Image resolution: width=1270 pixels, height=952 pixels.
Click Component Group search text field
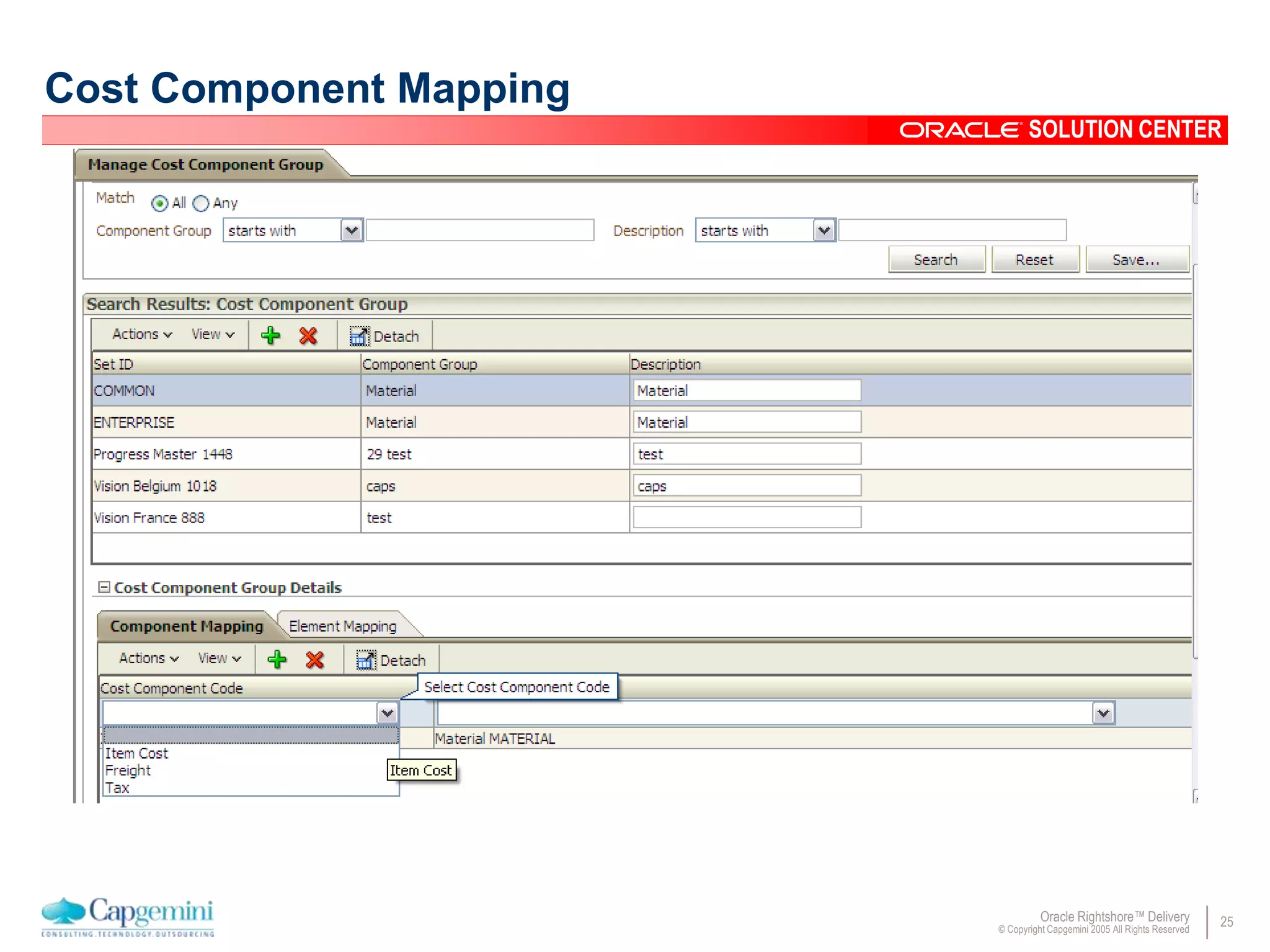click(x=480, y=231)
